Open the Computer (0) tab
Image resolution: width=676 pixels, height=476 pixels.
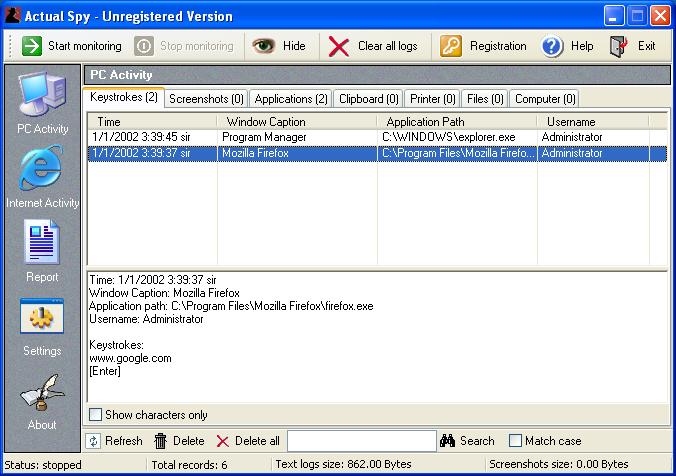coord(545,99)
